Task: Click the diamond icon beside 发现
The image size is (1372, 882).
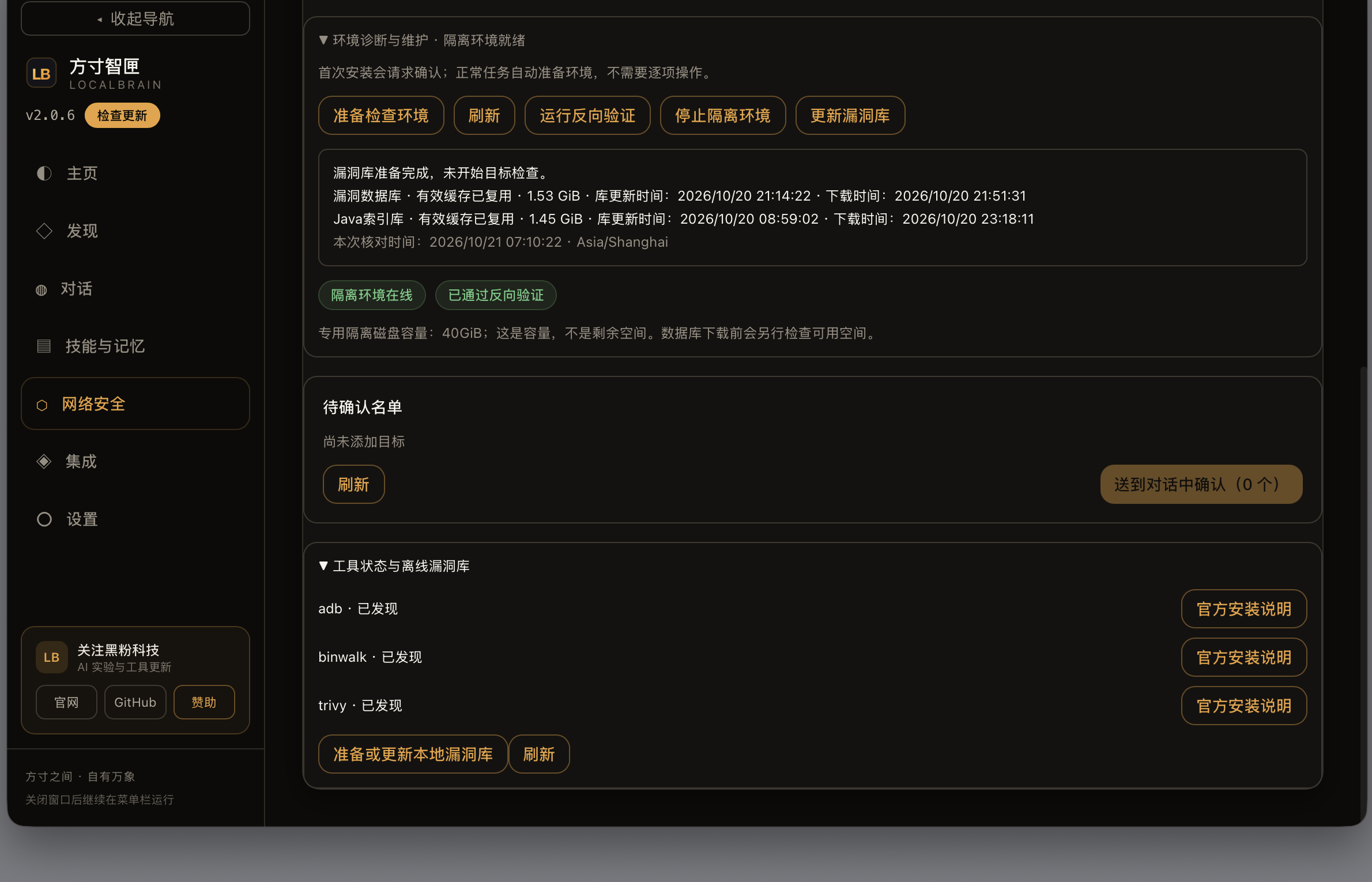Action: click(44, 231)
